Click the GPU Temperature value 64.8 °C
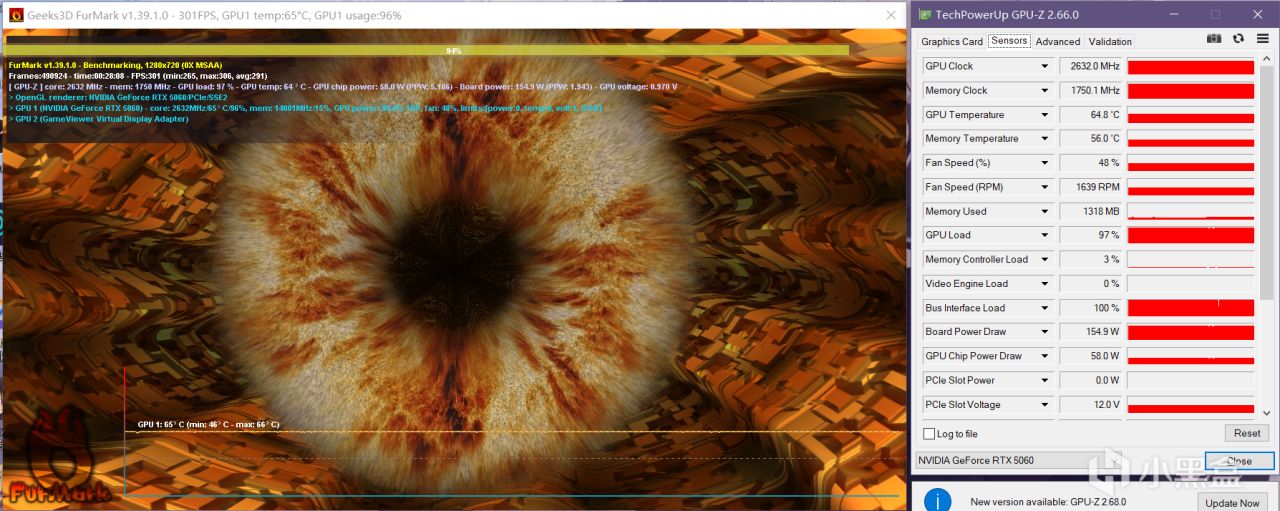The image size is (1280, 511). [1091, 114]
